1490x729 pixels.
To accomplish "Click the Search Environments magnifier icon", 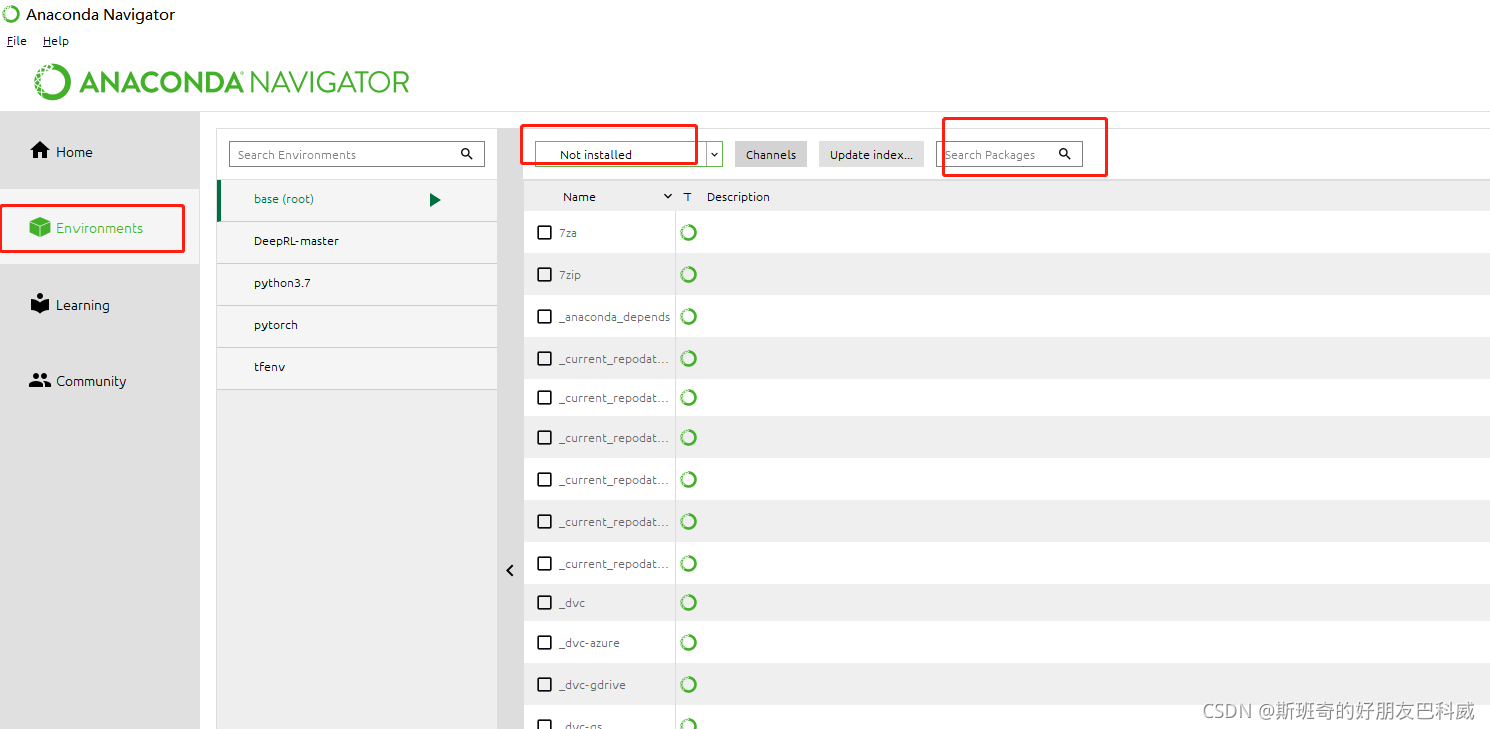I will (x=466, y=154).
